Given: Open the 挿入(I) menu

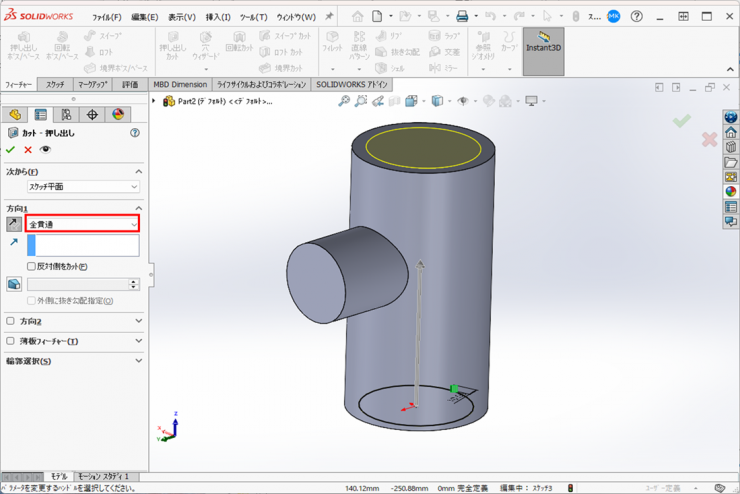Looking at the screenshot, I should 217,17.
